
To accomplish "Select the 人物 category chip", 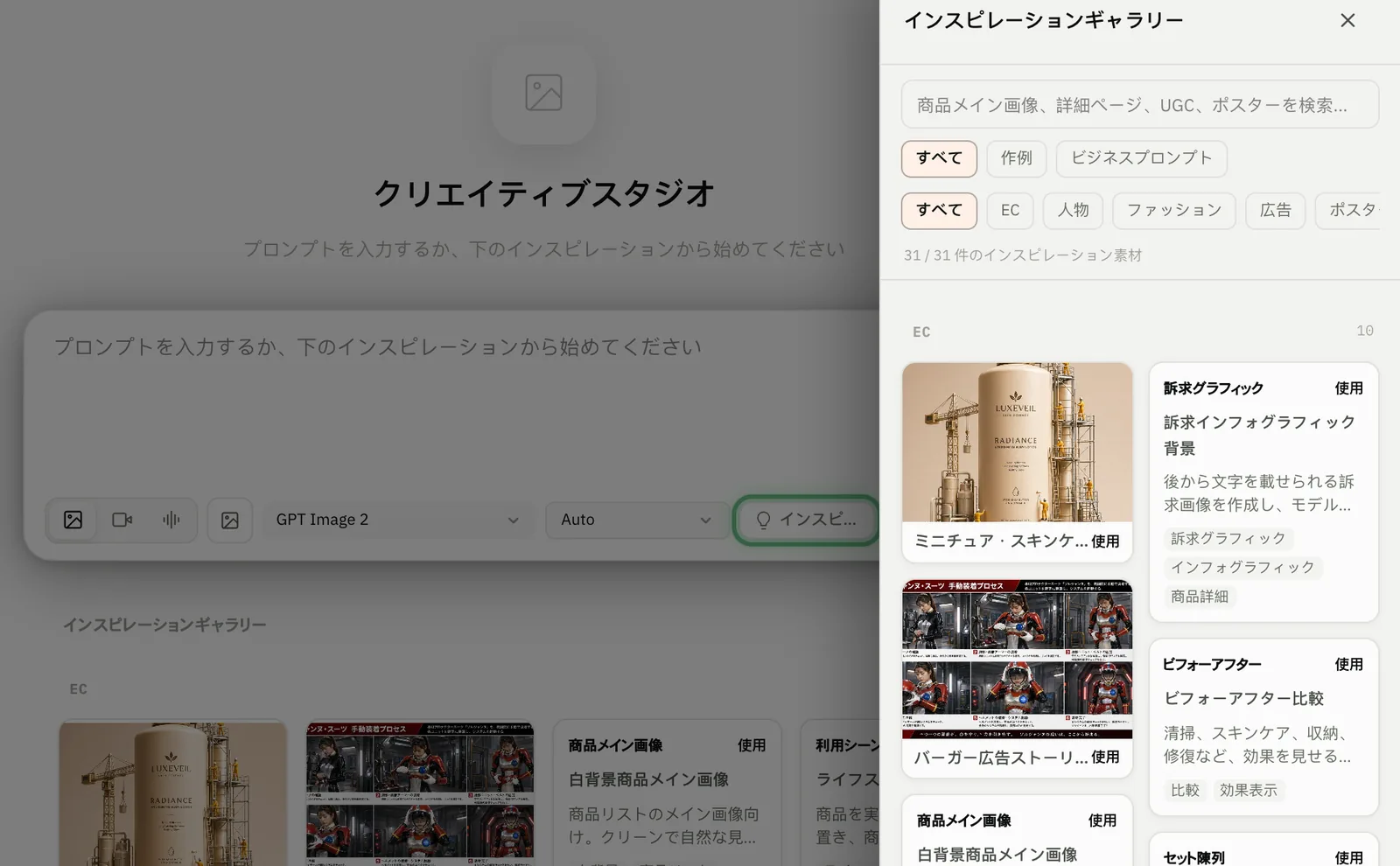I will click(1073, 211).
